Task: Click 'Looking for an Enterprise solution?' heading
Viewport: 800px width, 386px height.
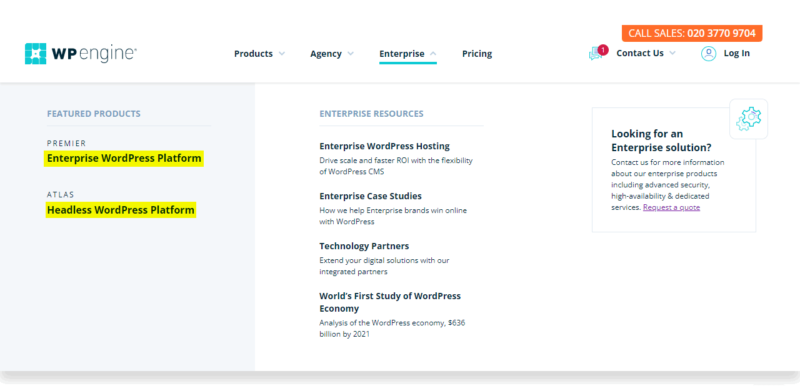Action: pos(661,141)
